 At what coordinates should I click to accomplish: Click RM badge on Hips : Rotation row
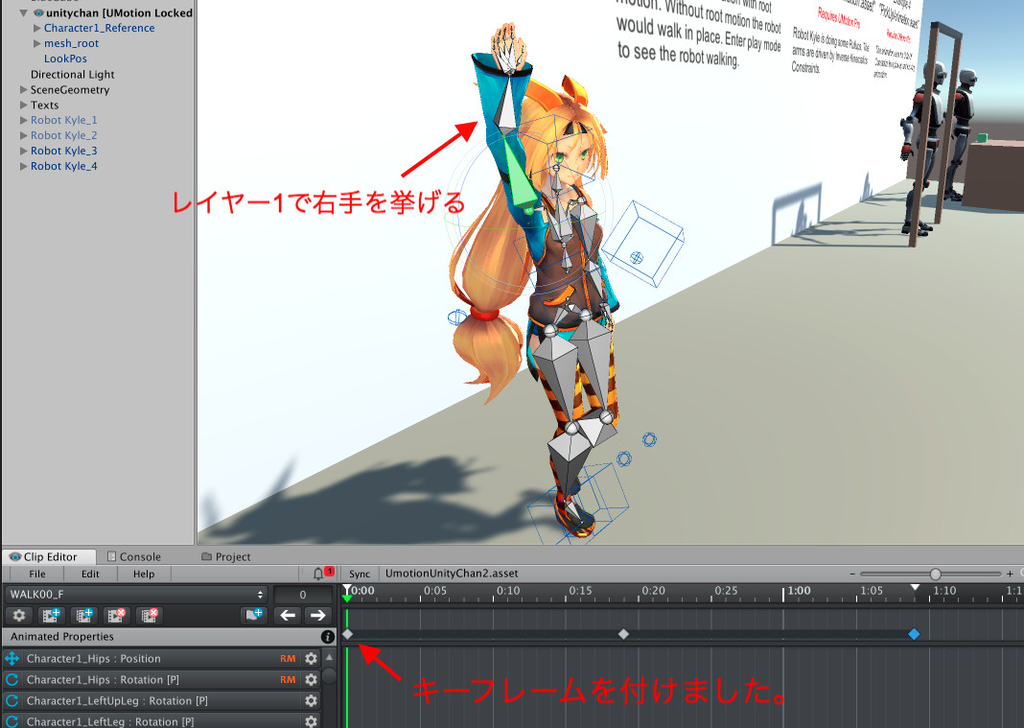coord(288,680)
